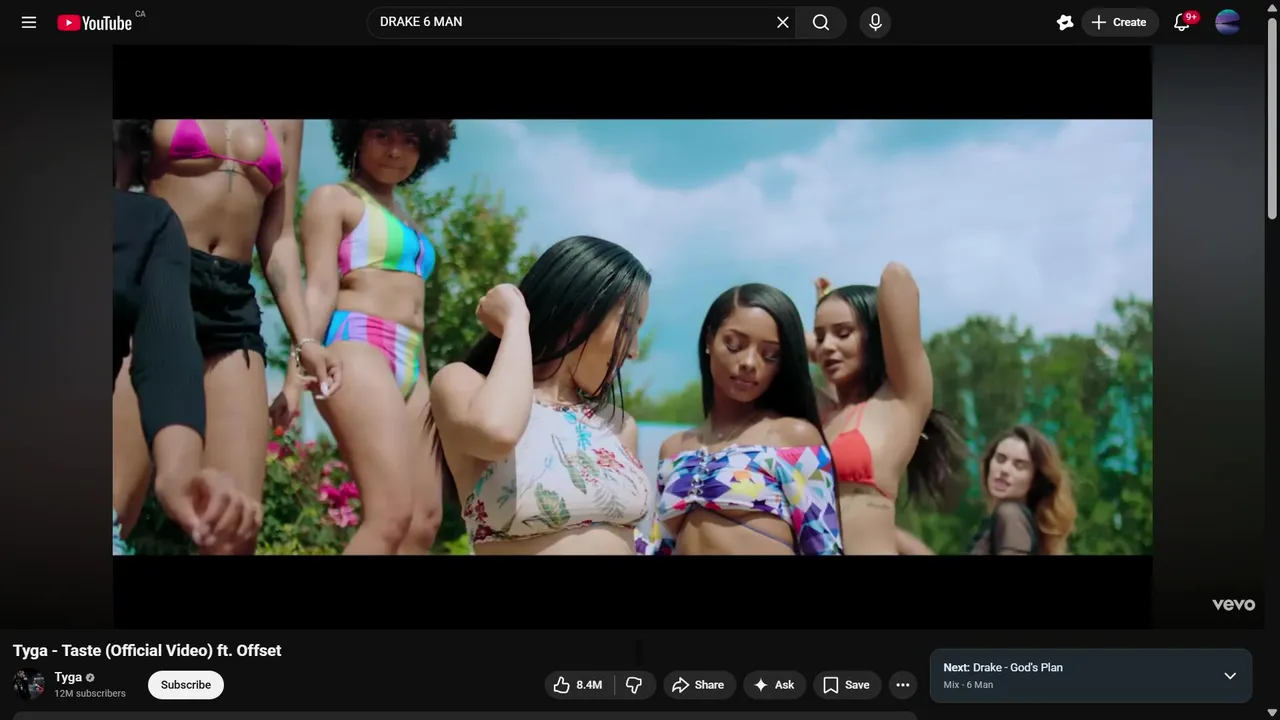Image resolution: width=1280 pixels, height=720 pixels.
Task: Open the account avatar menu
Action: (1228, 22)
